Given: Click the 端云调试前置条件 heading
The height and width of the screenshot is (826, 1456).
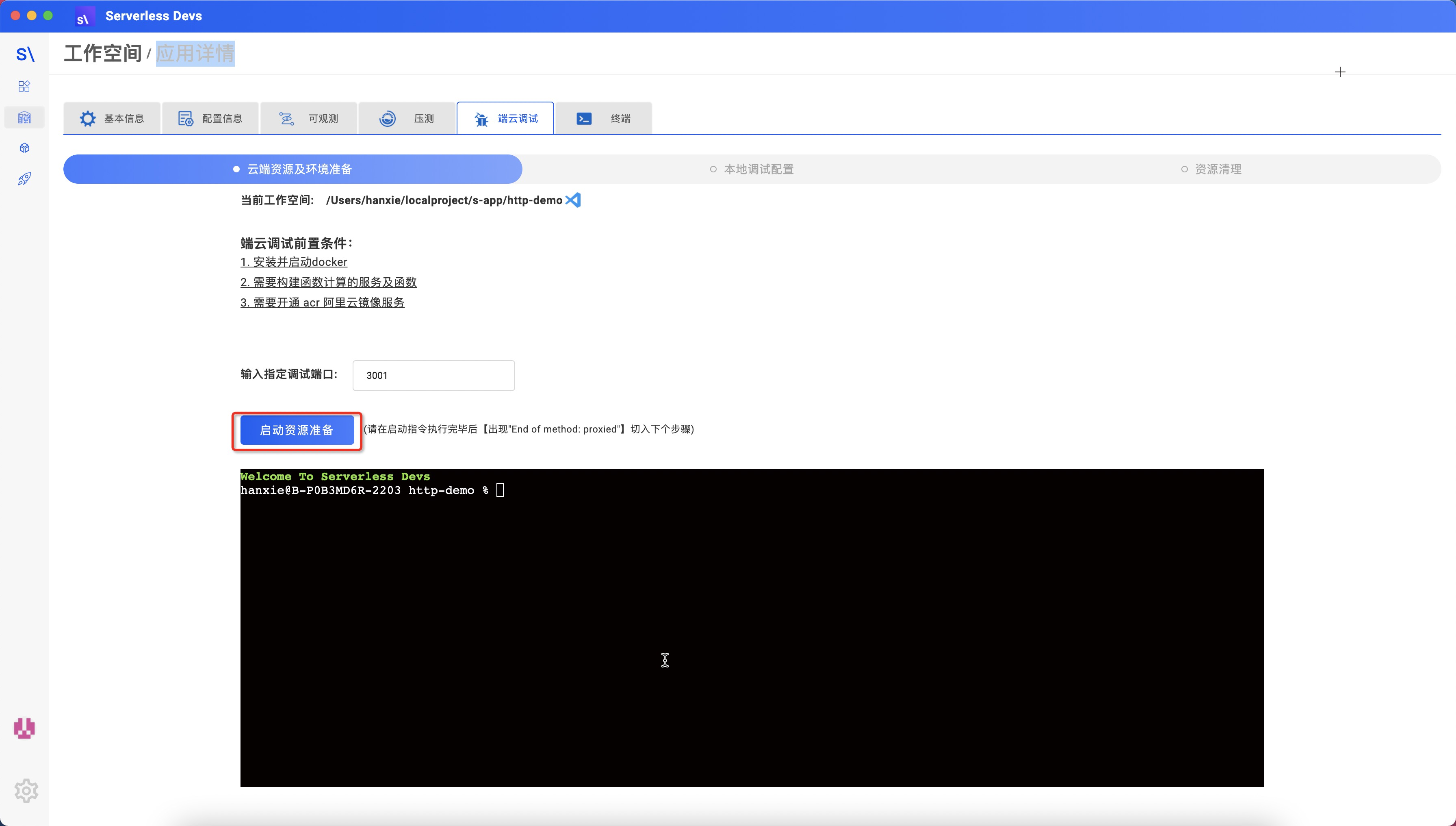Looking at the screenshot, I should click(x=297, y=243).
